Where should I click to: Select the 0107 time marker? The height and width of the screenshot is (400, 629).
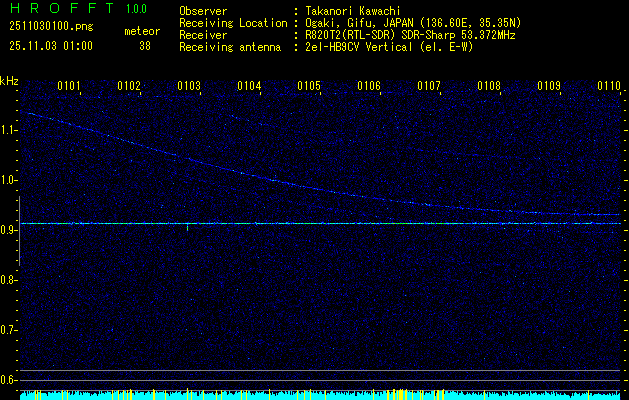click(429, 86)
